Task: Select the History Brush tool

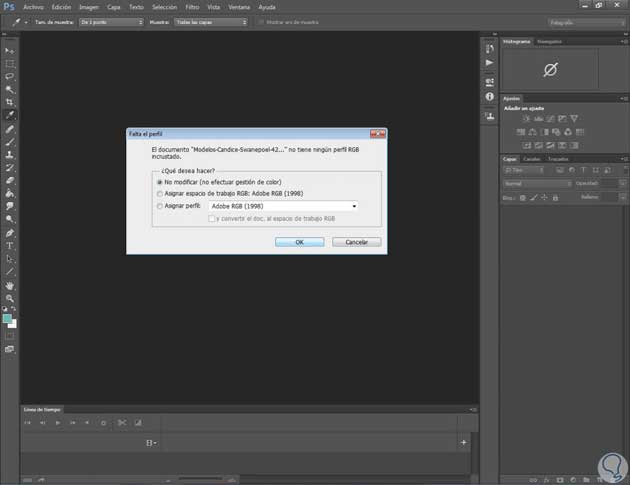Action: (10, 168)
